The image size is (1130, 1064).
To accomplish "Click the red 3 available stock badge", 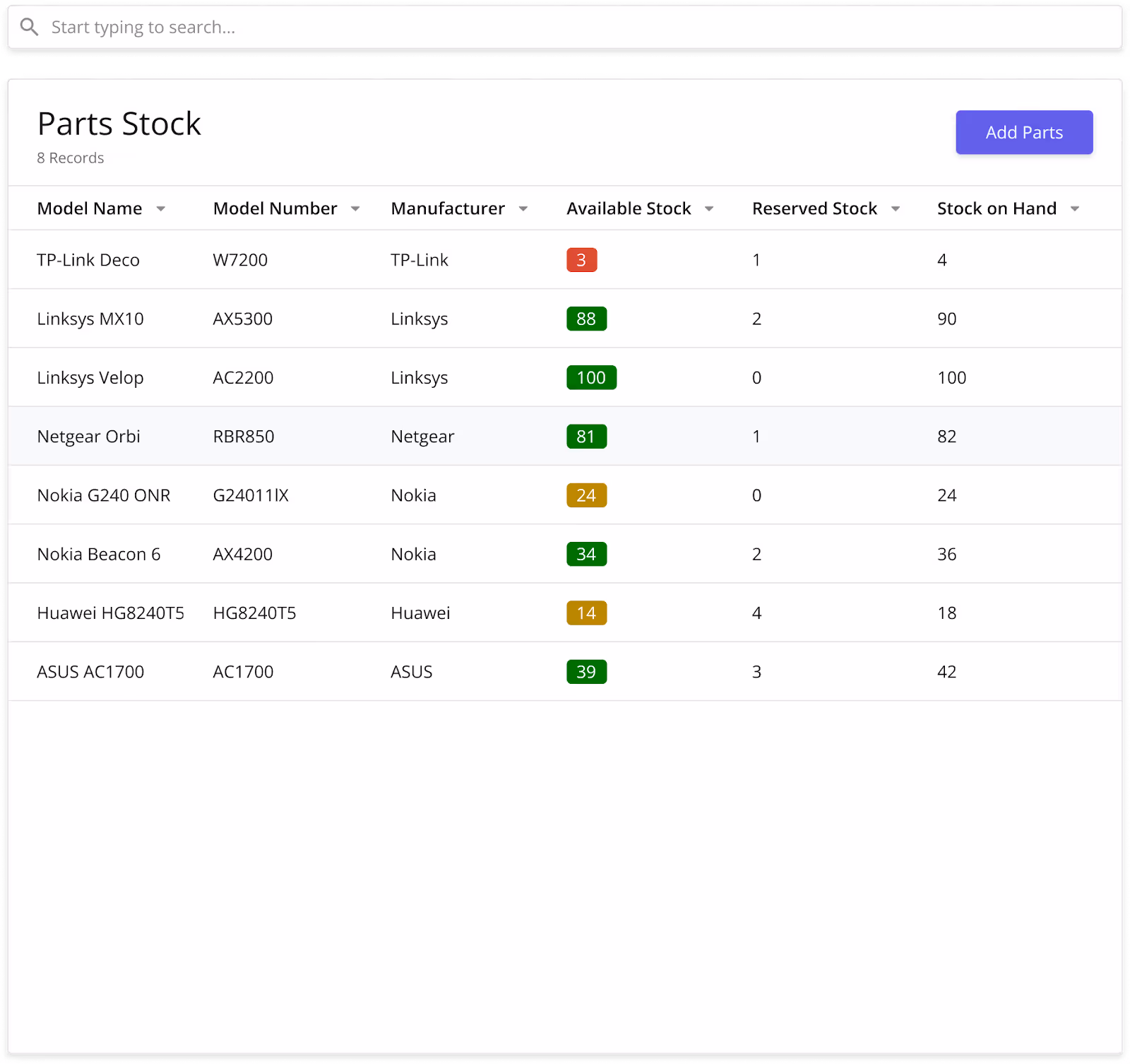I will tap(581, 260).
